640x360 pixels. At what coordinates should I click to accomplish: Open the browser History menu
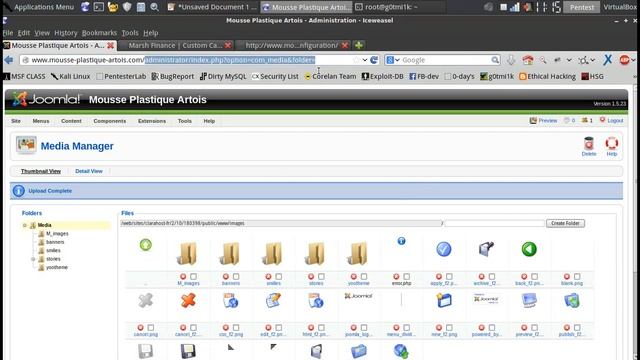[x=66, y=33]
